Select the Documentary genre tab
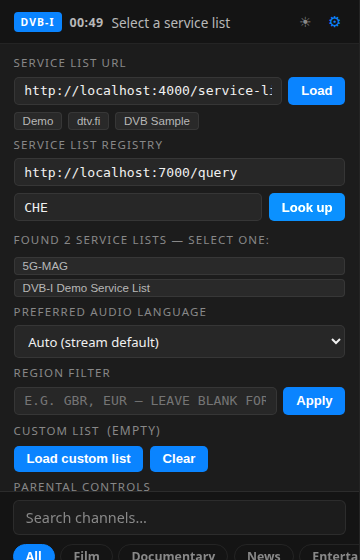 173,552
